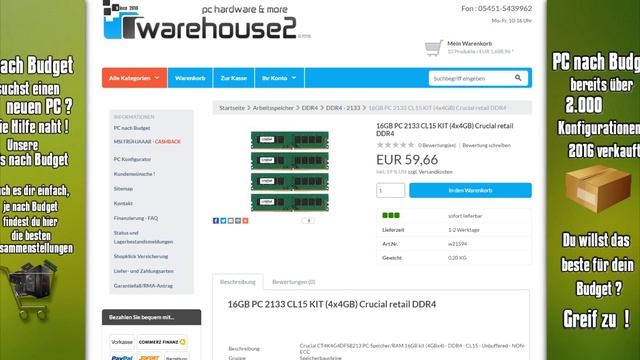
Task: Open DDR4 - 2133 breadcrumb
Action: pos(343,108)
